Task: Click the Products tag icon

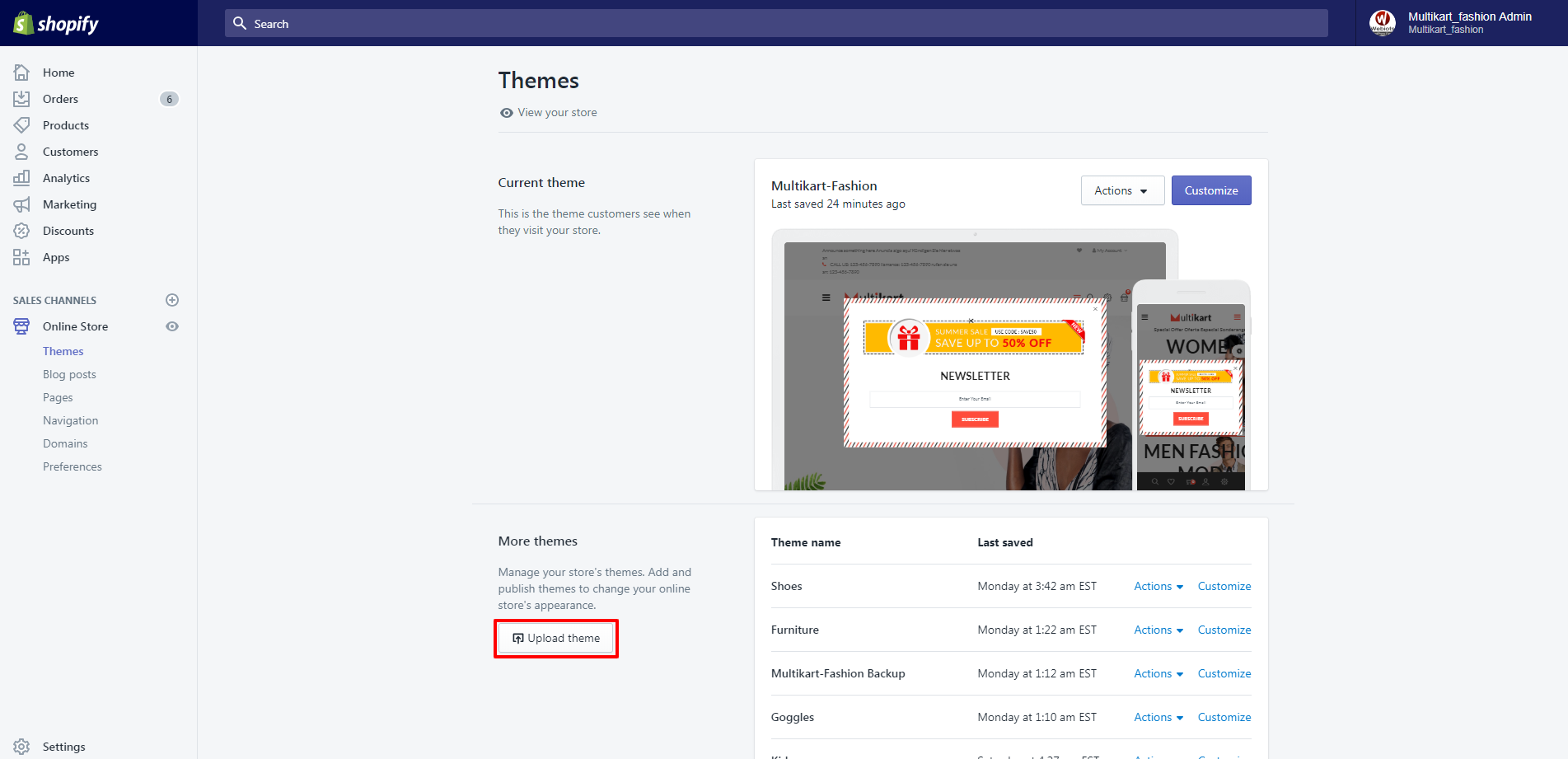Action: tap(21, 125)
